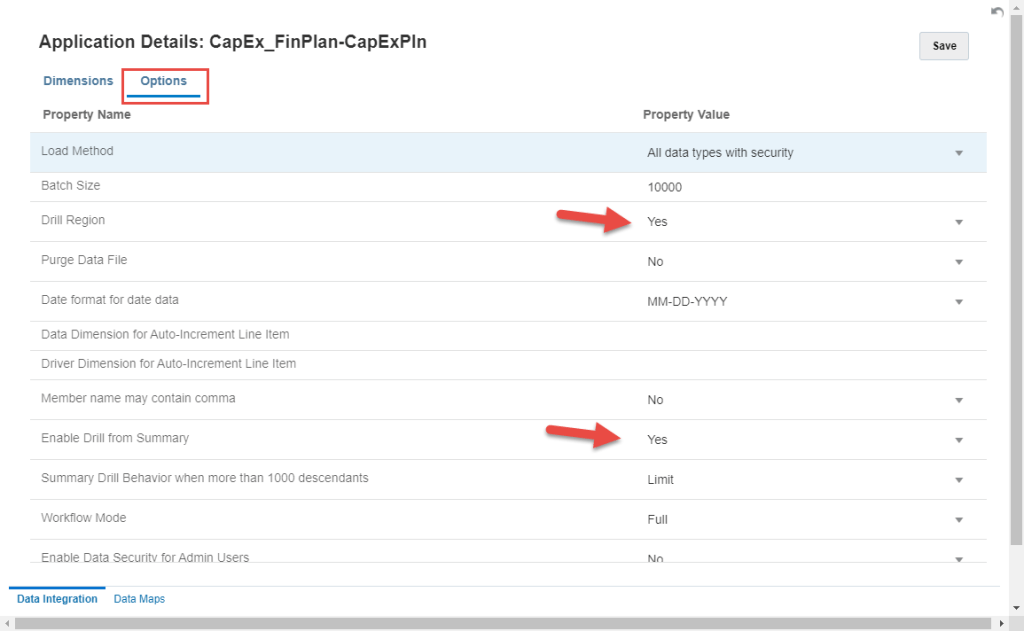Open the Purge Data File dropdown

pyautogui.click(x=958, y=262)
